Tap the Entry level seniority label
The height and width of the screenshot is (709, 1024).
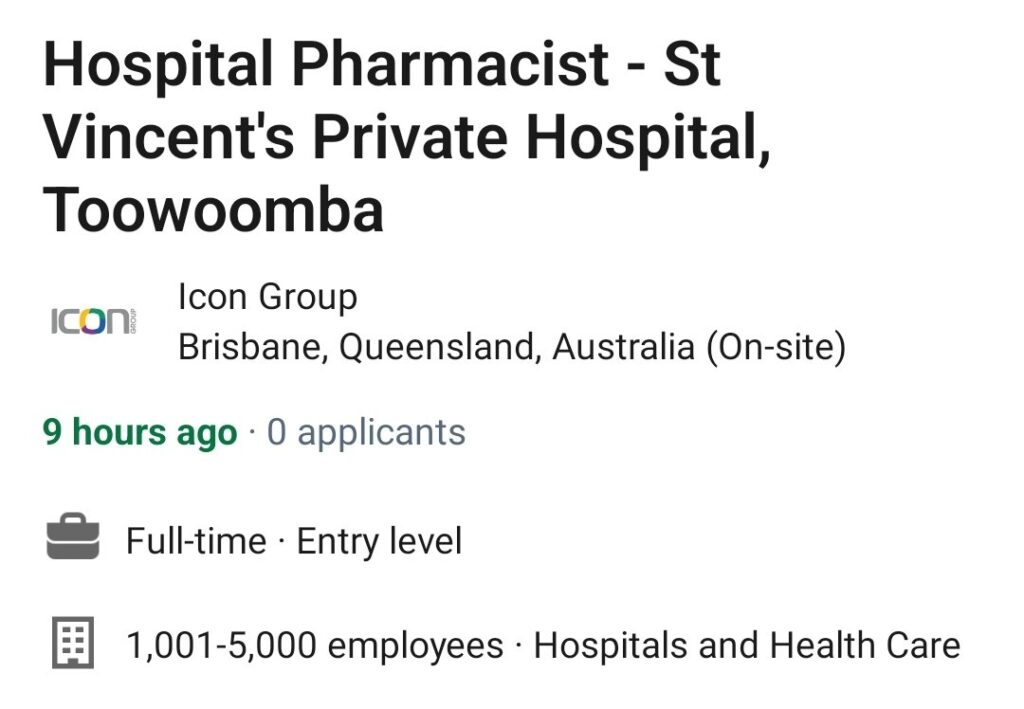click(x=379, y=541)
